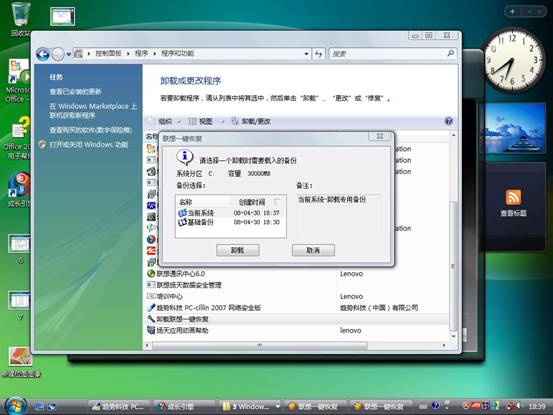553x415 pixels.
Task: Click the 名称 column header in backup list
Action: click(186, 202)
